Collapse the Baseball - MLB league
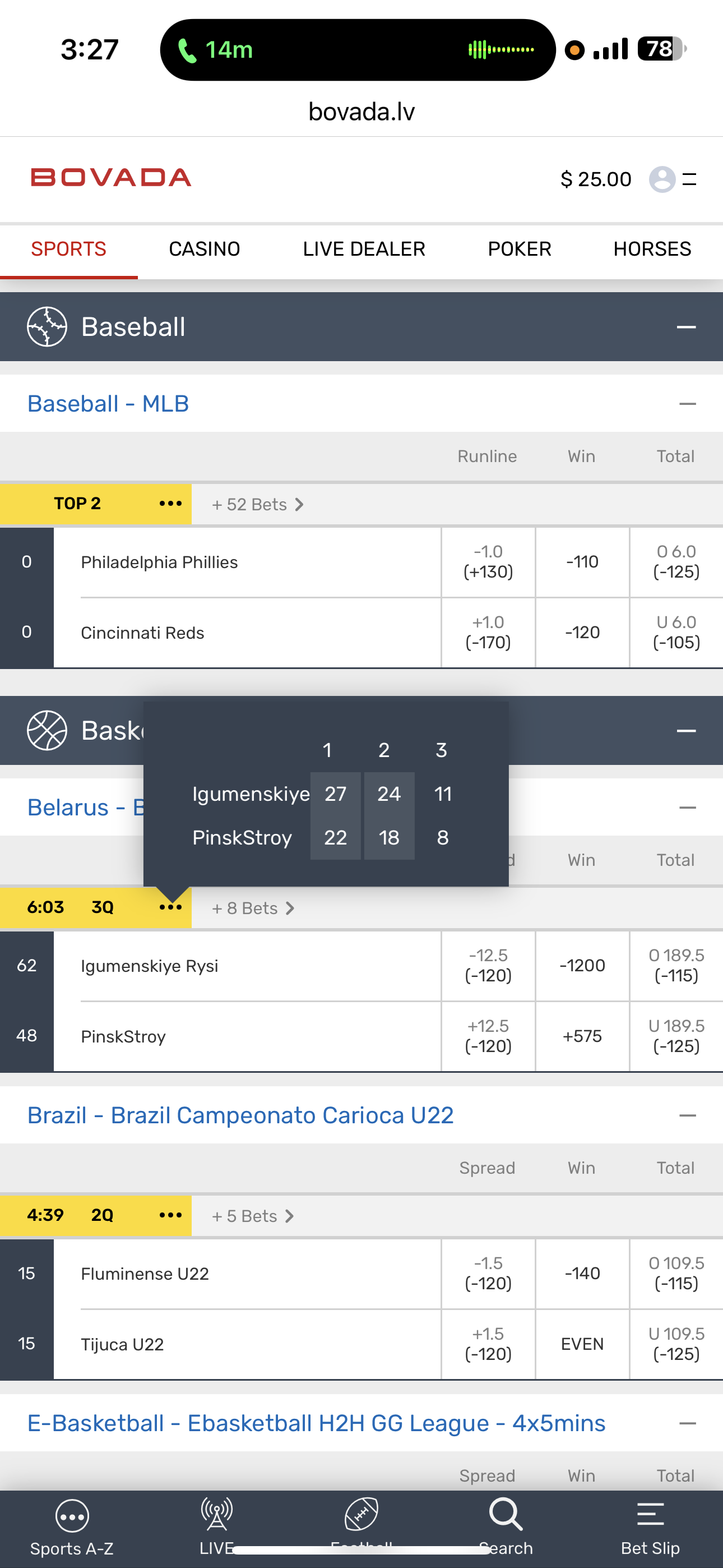The image size is (723, 1568). click(687, 404)
